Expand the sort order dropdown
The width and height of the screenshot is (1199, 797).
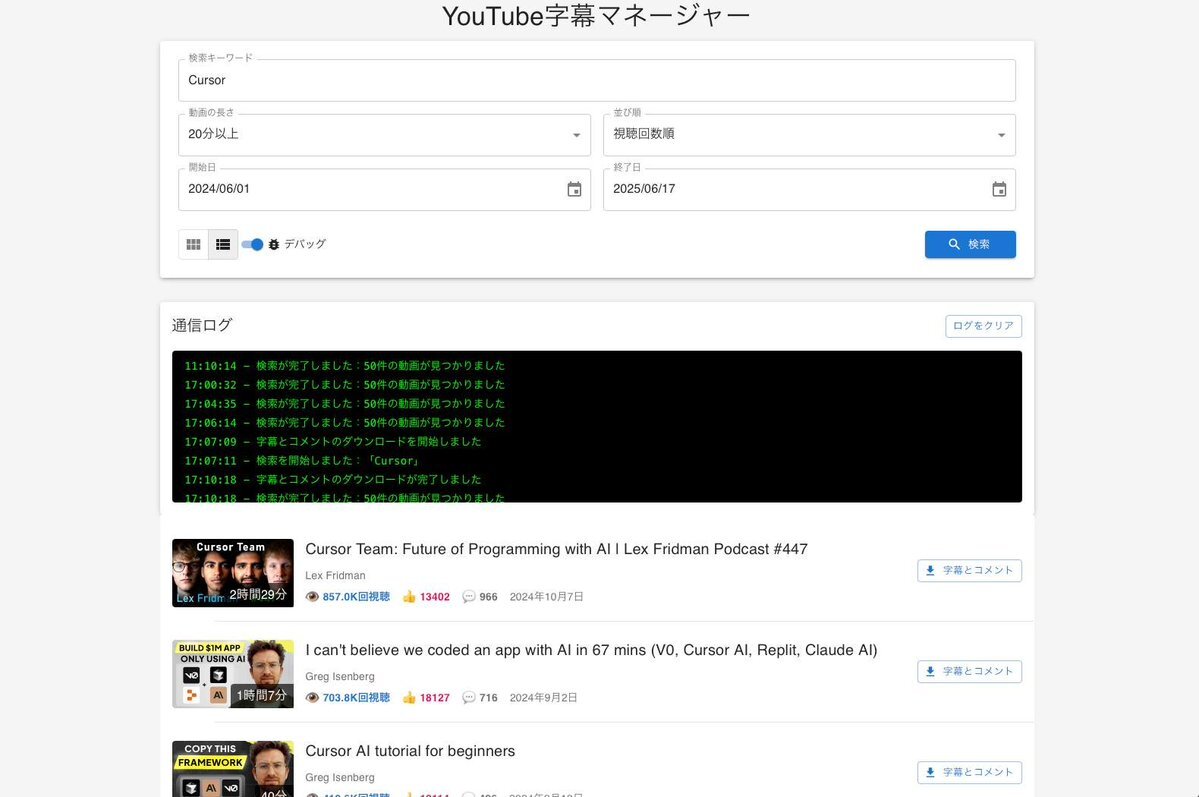click(809, 135)
